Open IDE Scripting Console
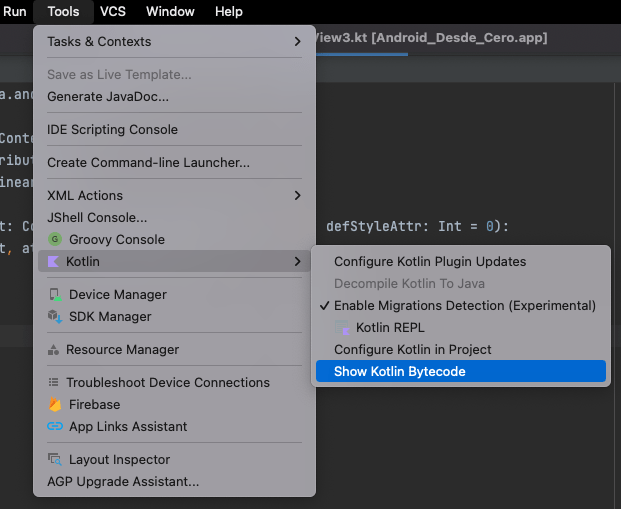621x509 pixels. click(x=174, y=130)
